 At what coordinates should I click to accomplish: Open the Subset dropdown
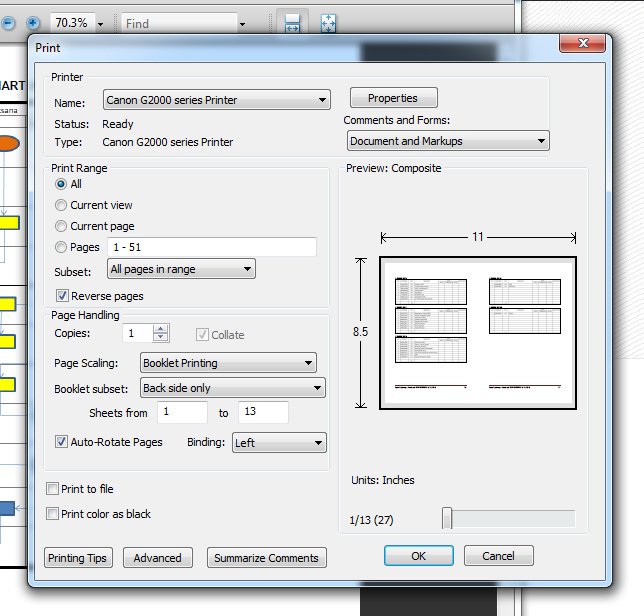(181, 269)
